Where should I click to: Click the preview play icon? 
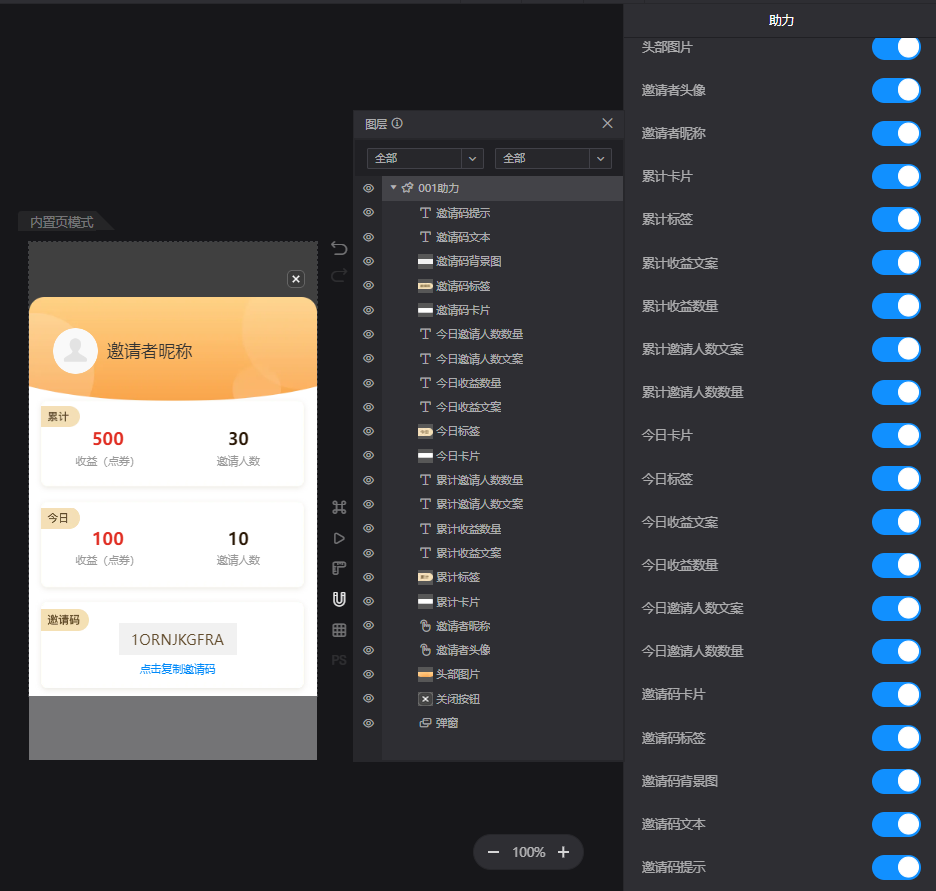[x=339, y=538]
